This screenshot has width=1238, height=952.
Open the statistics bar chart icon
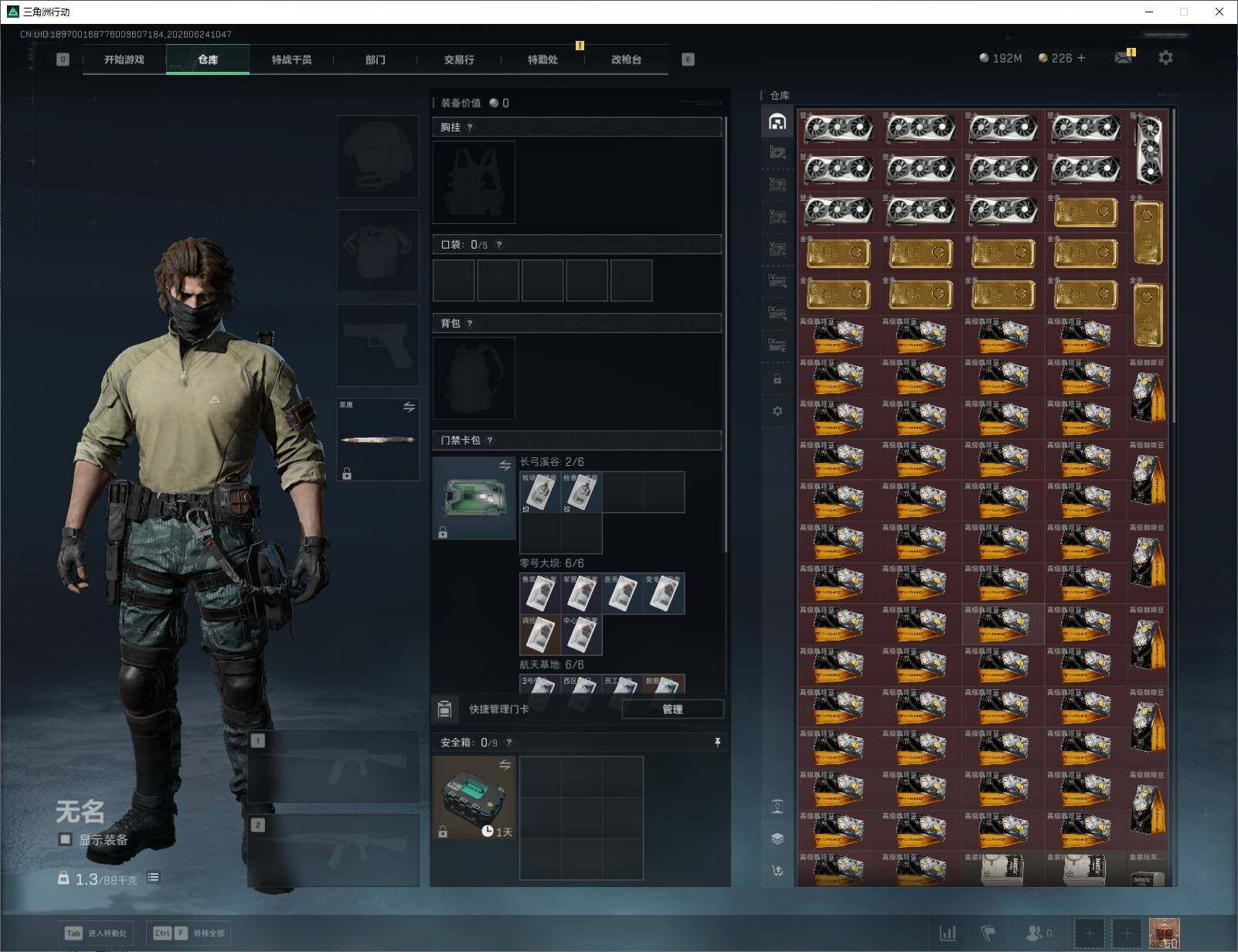(x=947, y=933)
